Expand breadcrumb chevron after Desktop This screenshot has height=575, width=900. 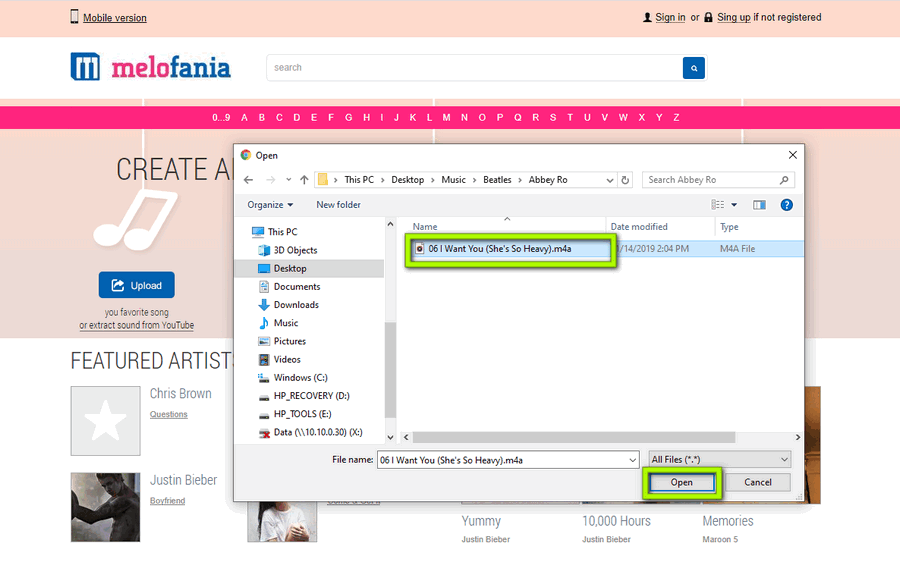point(432,180)
